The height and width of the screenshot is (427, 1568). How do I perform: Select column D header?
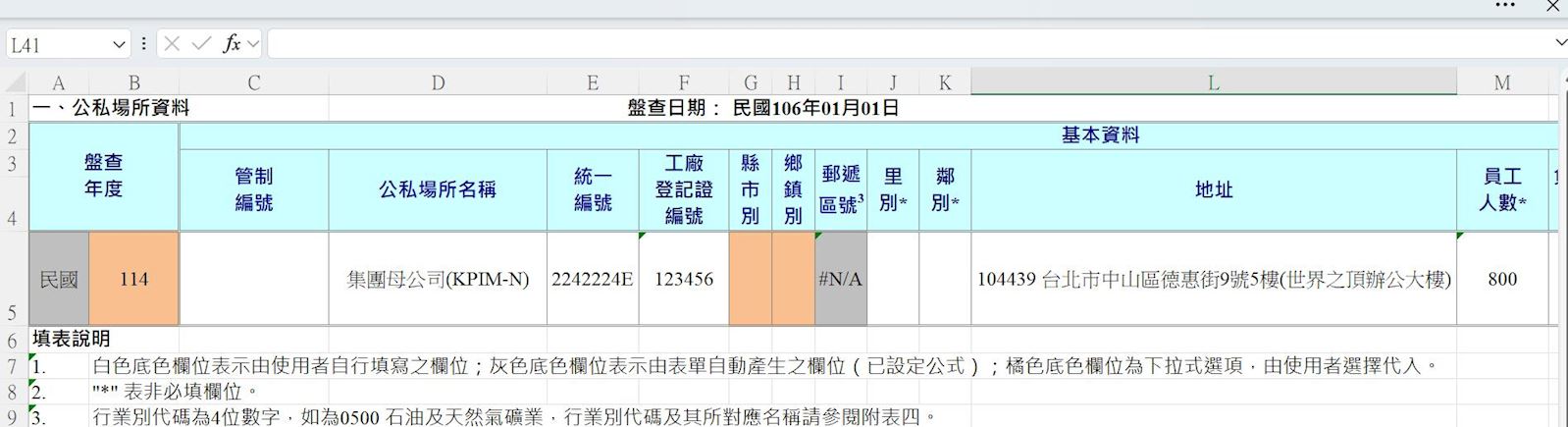point(438,83)
